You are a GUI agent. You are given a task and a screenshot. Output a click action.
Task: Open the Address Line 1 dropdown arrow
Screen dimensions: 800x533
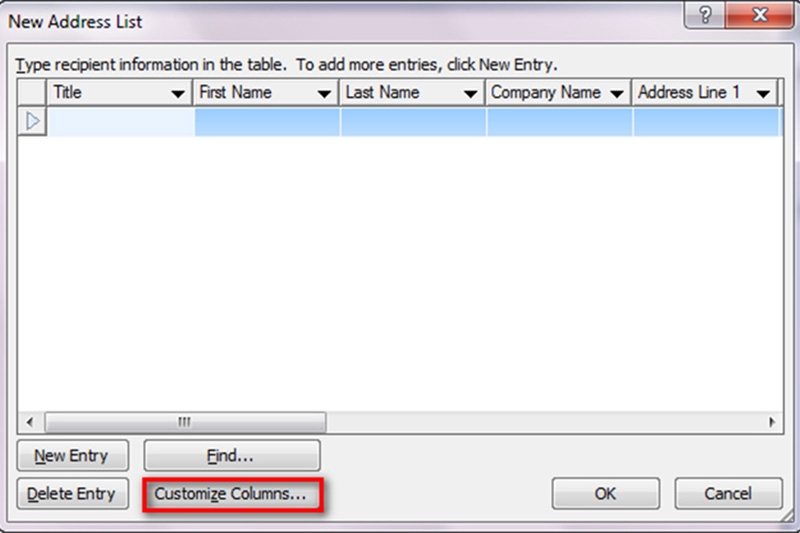(x=763, y=93)
